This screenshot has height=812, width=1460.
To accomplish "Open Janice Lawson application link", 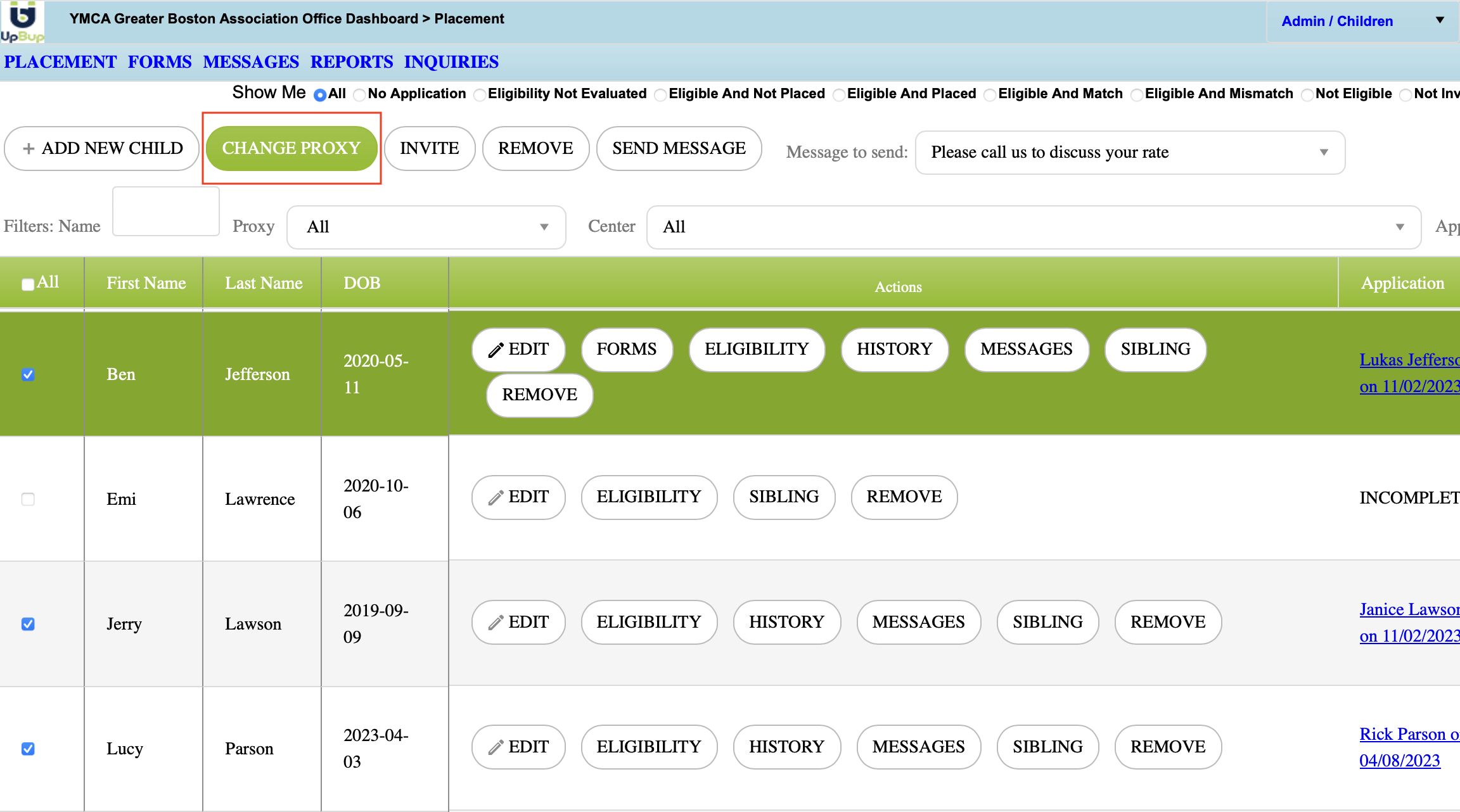I will (1409, 609).
